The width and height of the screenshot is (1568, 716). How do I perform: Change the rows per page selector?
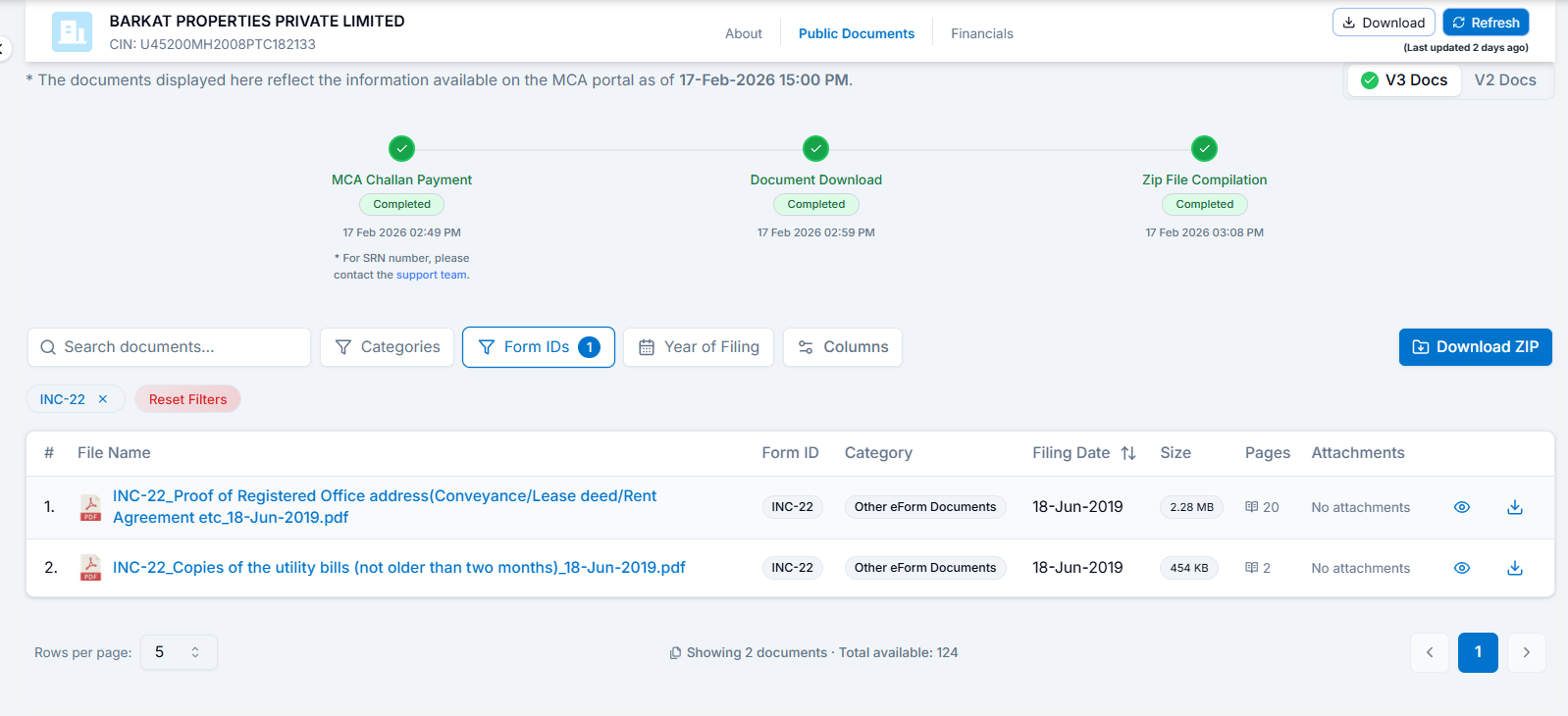click(x=178, y=652)
